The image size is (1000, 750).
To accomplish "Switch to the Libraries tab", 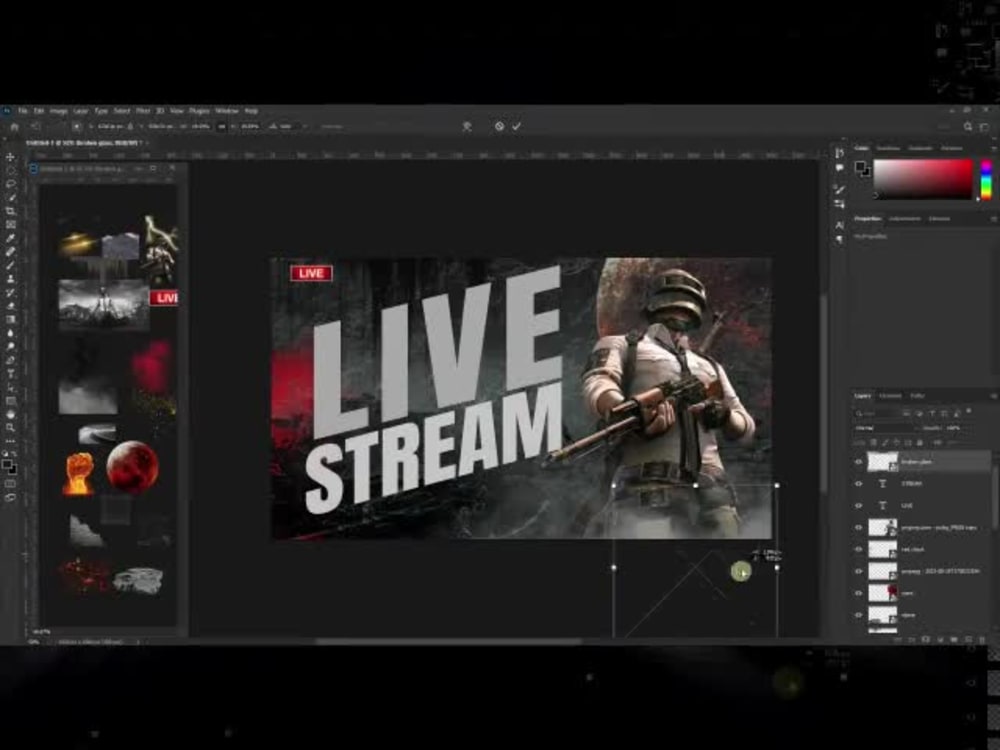I will coord(939,219).
